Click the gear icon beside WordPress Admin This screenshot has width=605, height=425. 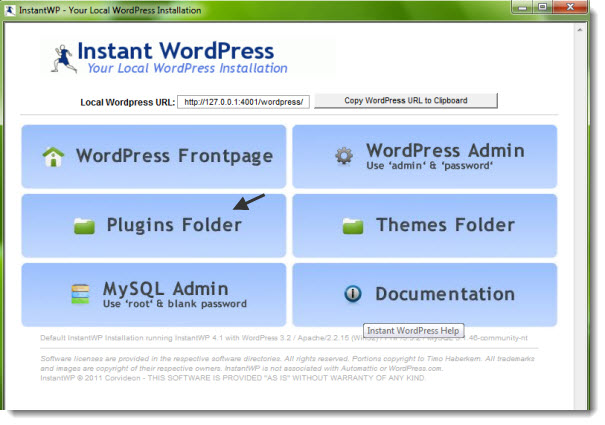click(x=343, y=156)
